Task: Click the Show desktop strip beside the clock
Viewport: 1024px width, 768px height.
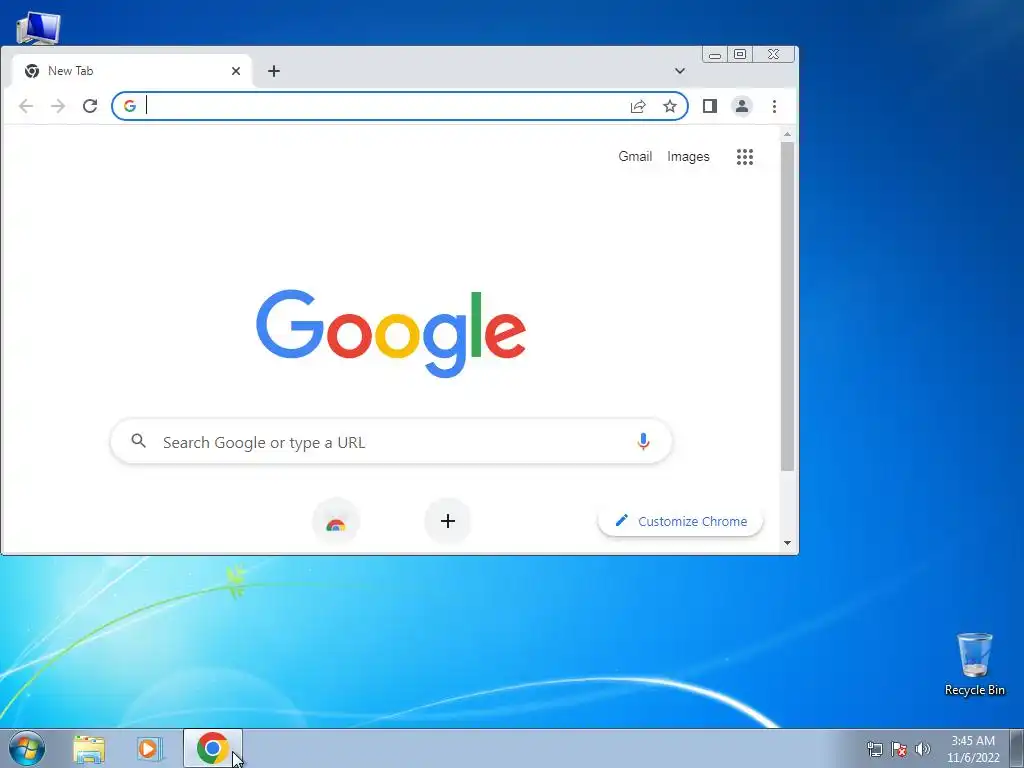Action: pyautogui.click(x=1017, y=749)
